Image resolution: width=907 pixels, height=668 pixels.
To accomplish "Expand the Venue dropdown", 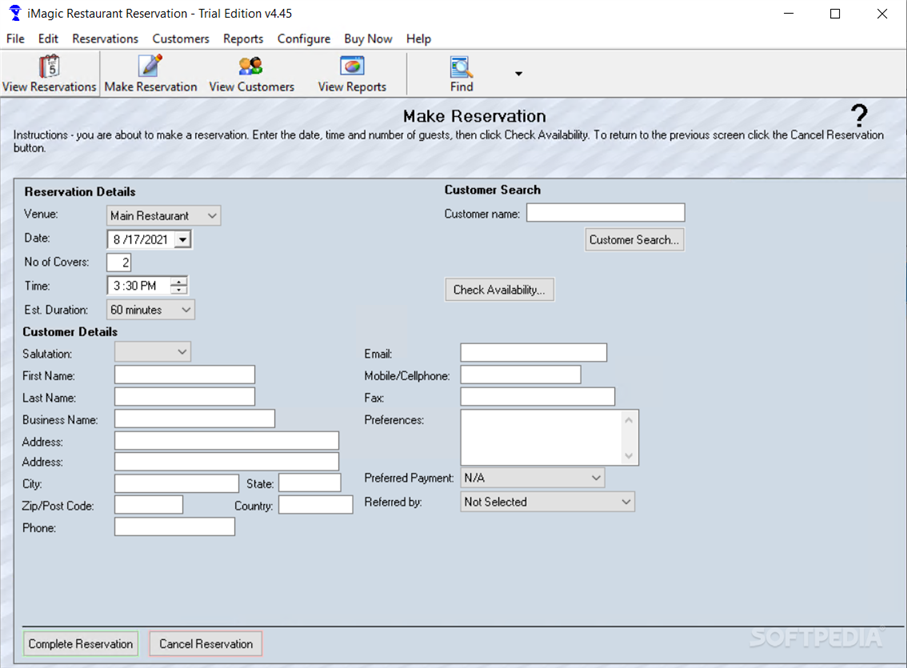I will click(164, 216).
